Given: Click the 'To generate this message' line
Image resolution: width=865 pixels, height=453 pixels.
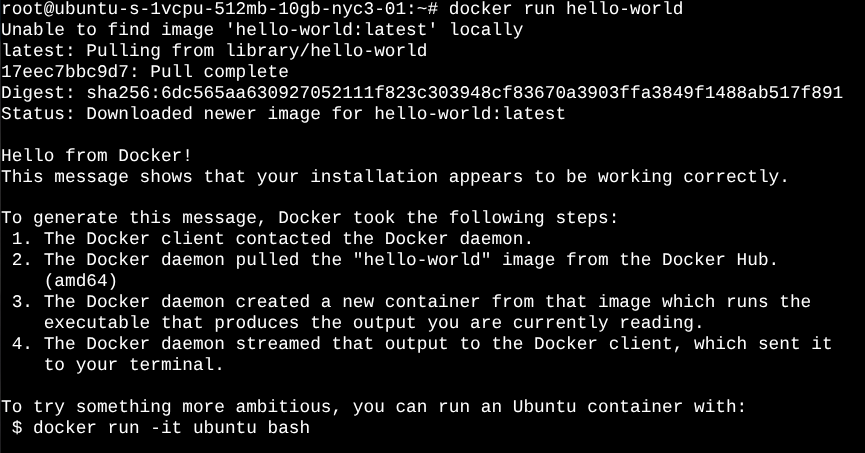Looking at the screenshot, I should (310, 218).
